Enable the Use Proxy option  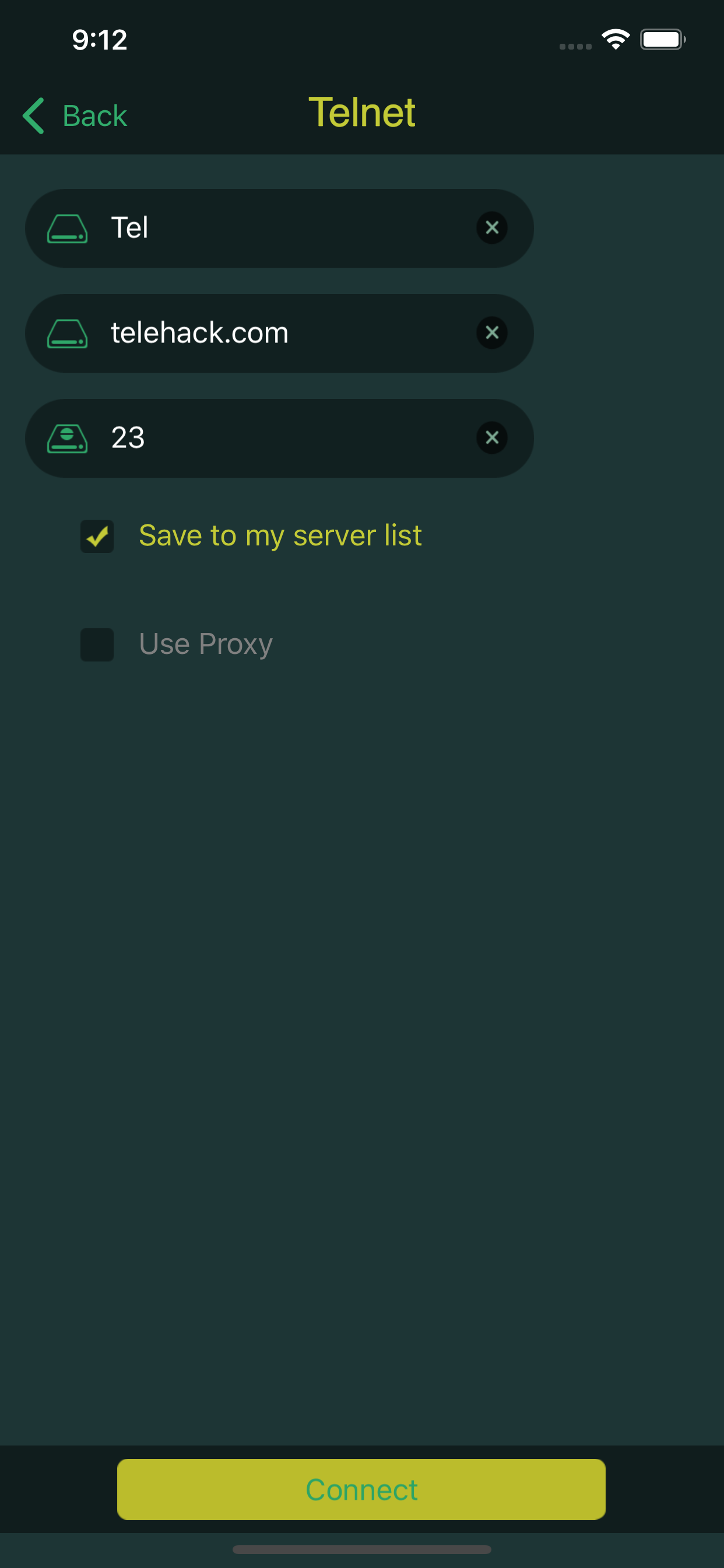click(x=97, y=645)
